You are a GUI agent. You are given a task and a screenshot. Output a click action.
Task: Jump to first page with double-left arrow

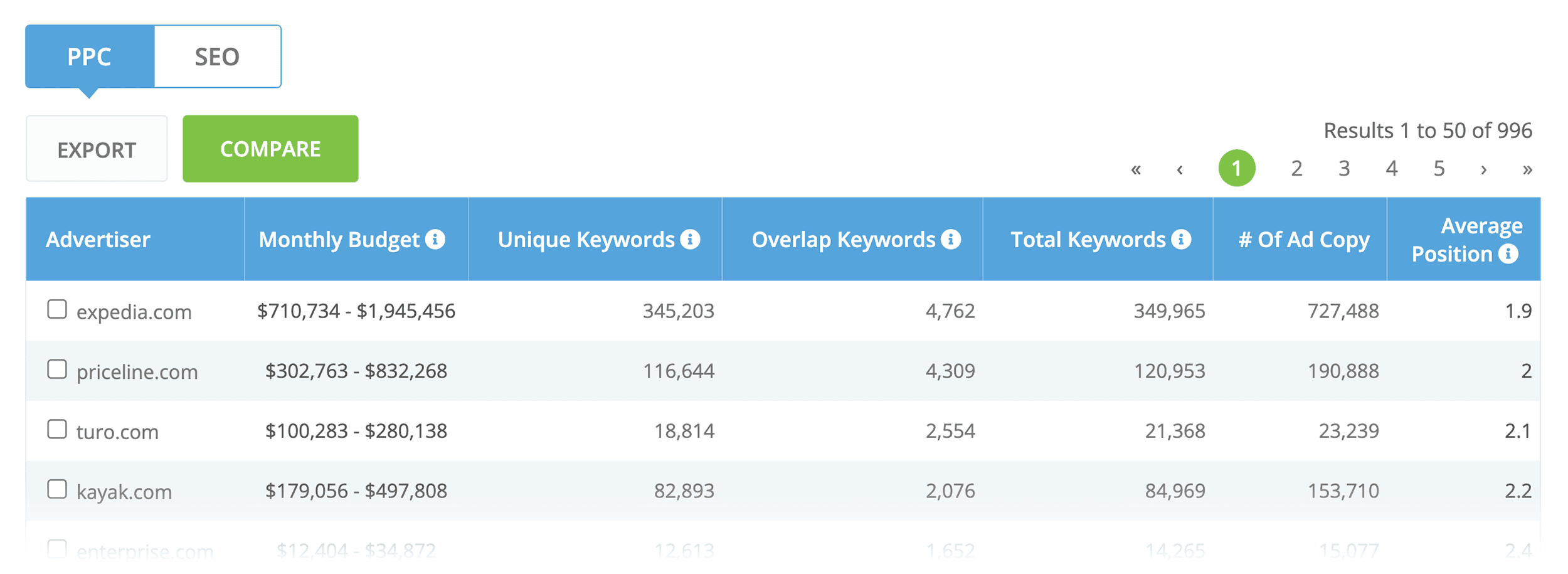(x=1136, y=169)
